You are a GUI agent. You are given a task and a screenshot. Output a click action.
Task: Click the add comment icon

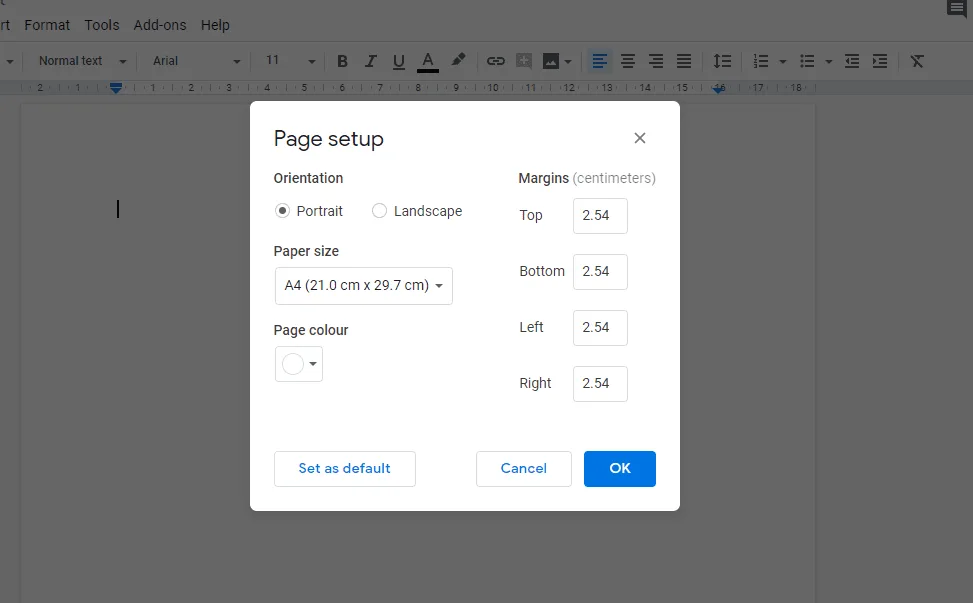[x=524, y=61]
